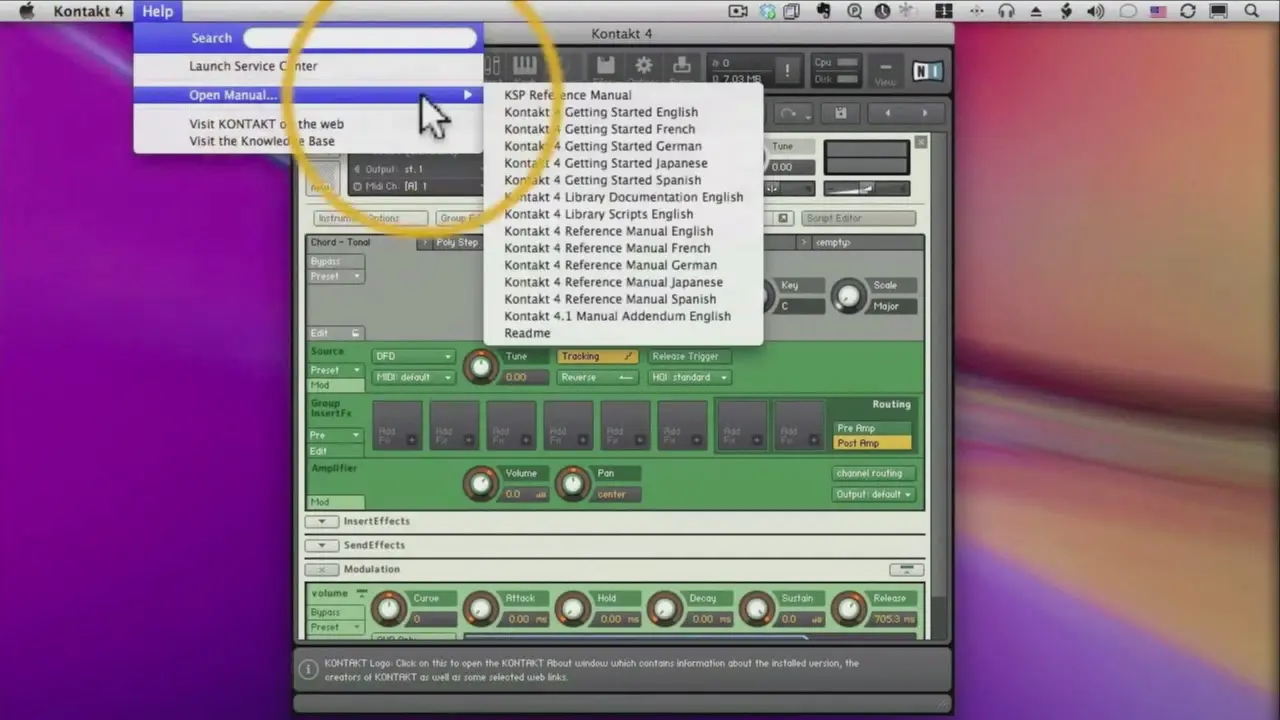This screenshot has width=1280, height=720.
Task: Expand the SendEffects section
Action: pyautogui.click(x=322, y=545)
